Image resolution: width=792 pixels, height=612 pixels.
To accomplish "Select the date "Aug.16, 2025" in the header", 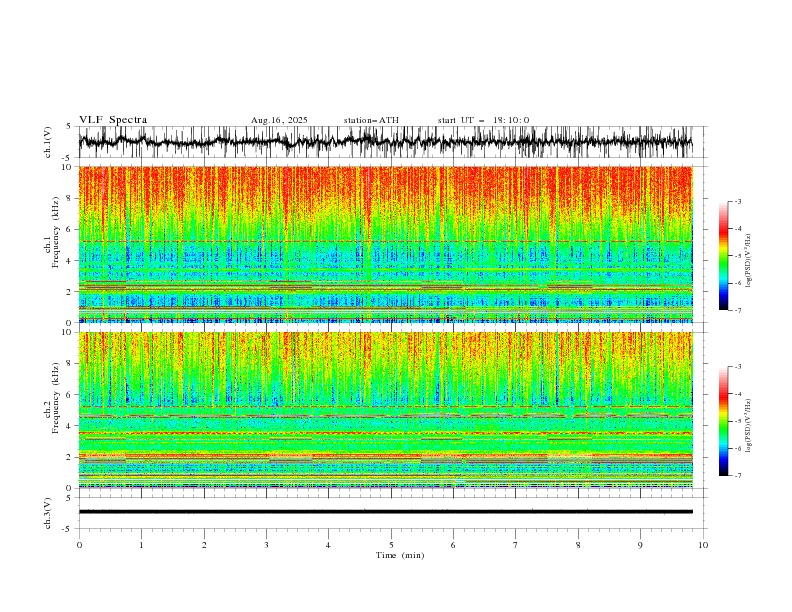I will [x=279, y=120].
